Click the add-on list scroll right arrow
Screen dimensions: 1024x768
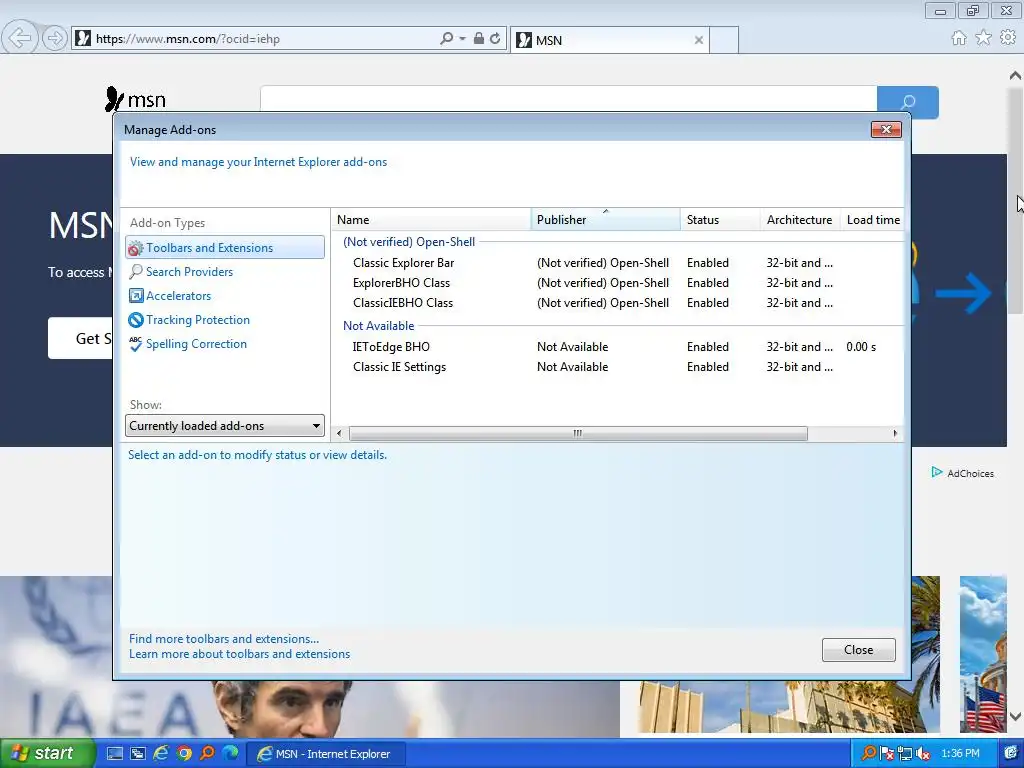pyautogui.click(x=895, y=433)
